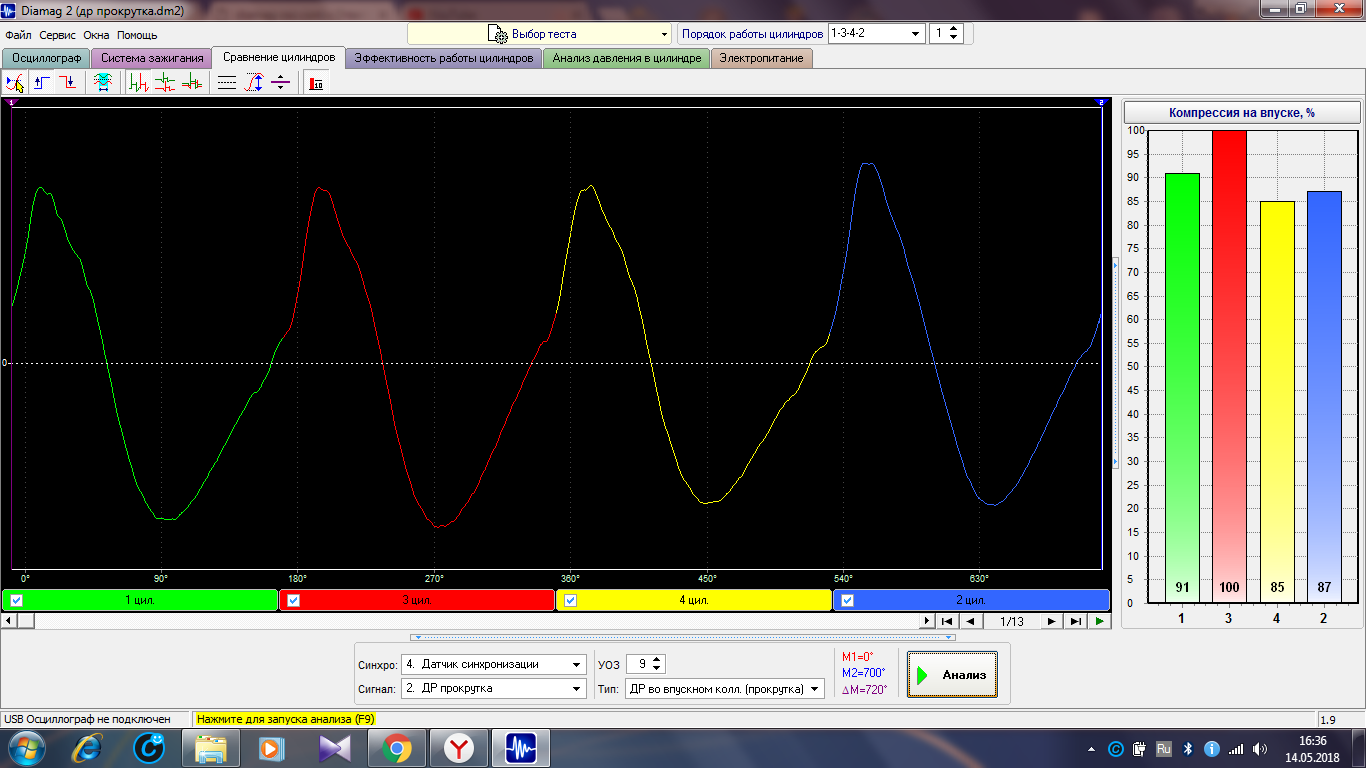Open the Синхро dropdown Датчик синхронизации
The image size is (1366, 768).
pos(493,664)
